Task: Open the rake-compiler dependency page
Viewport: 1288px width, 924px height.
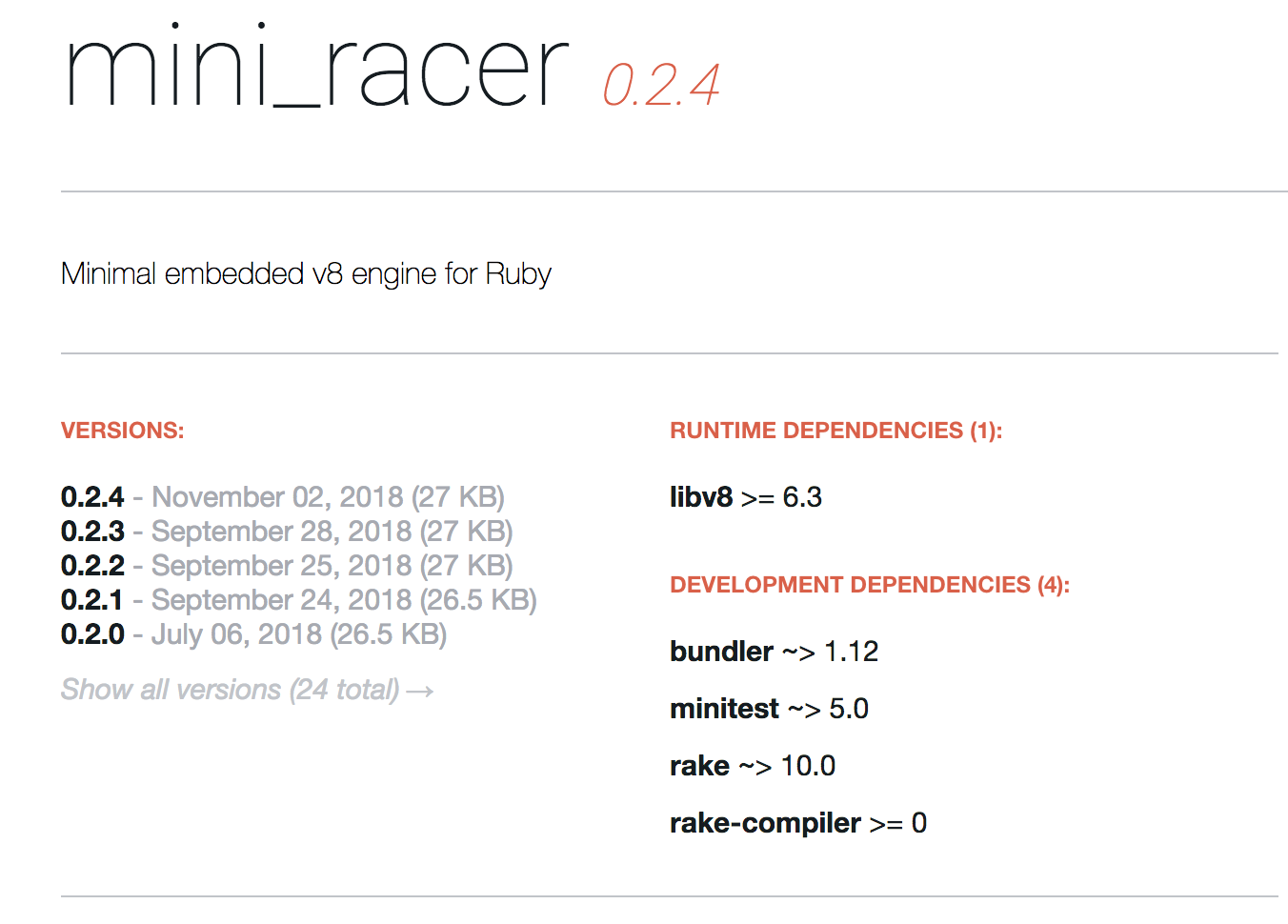Action: pos(761,822)
